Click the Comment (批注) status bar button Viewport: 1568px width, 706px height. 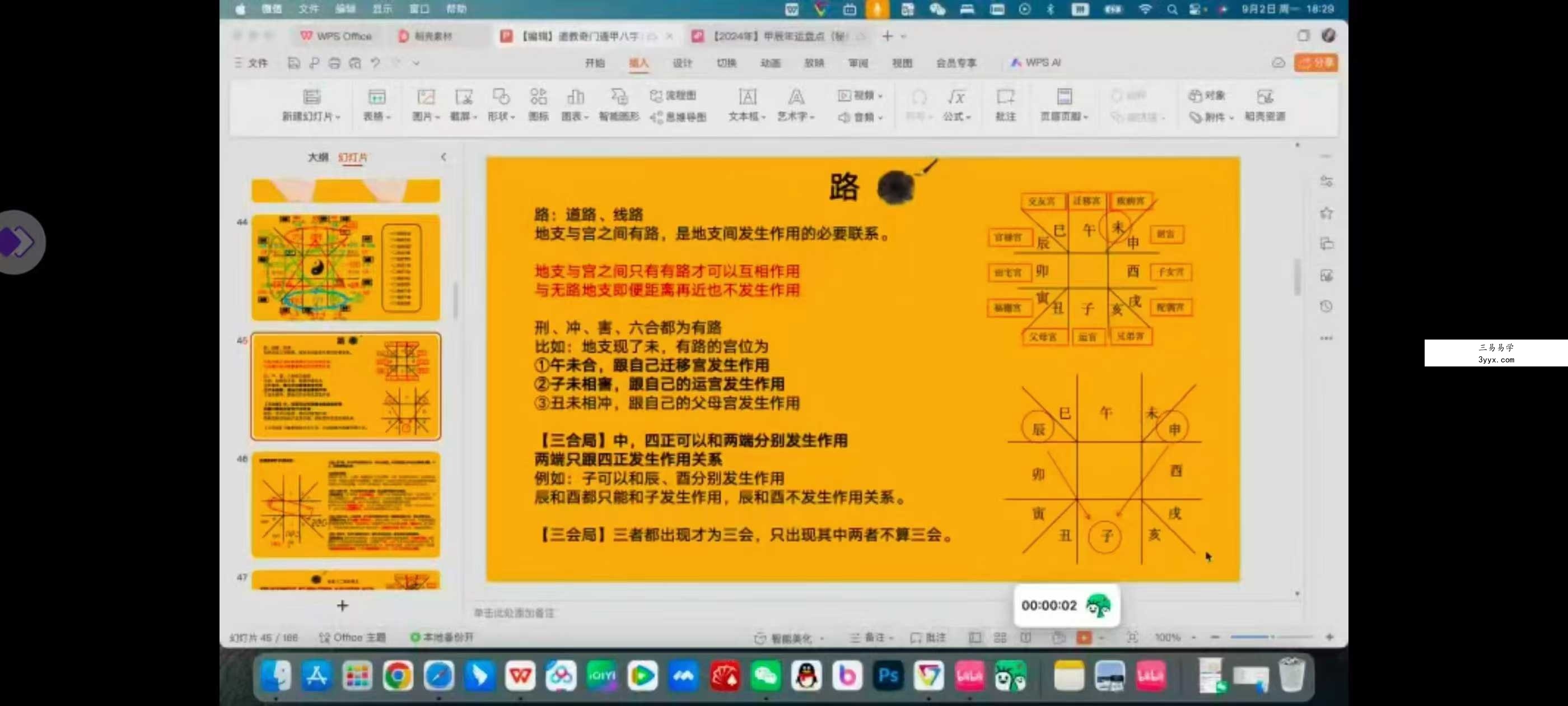coord(928,637)
